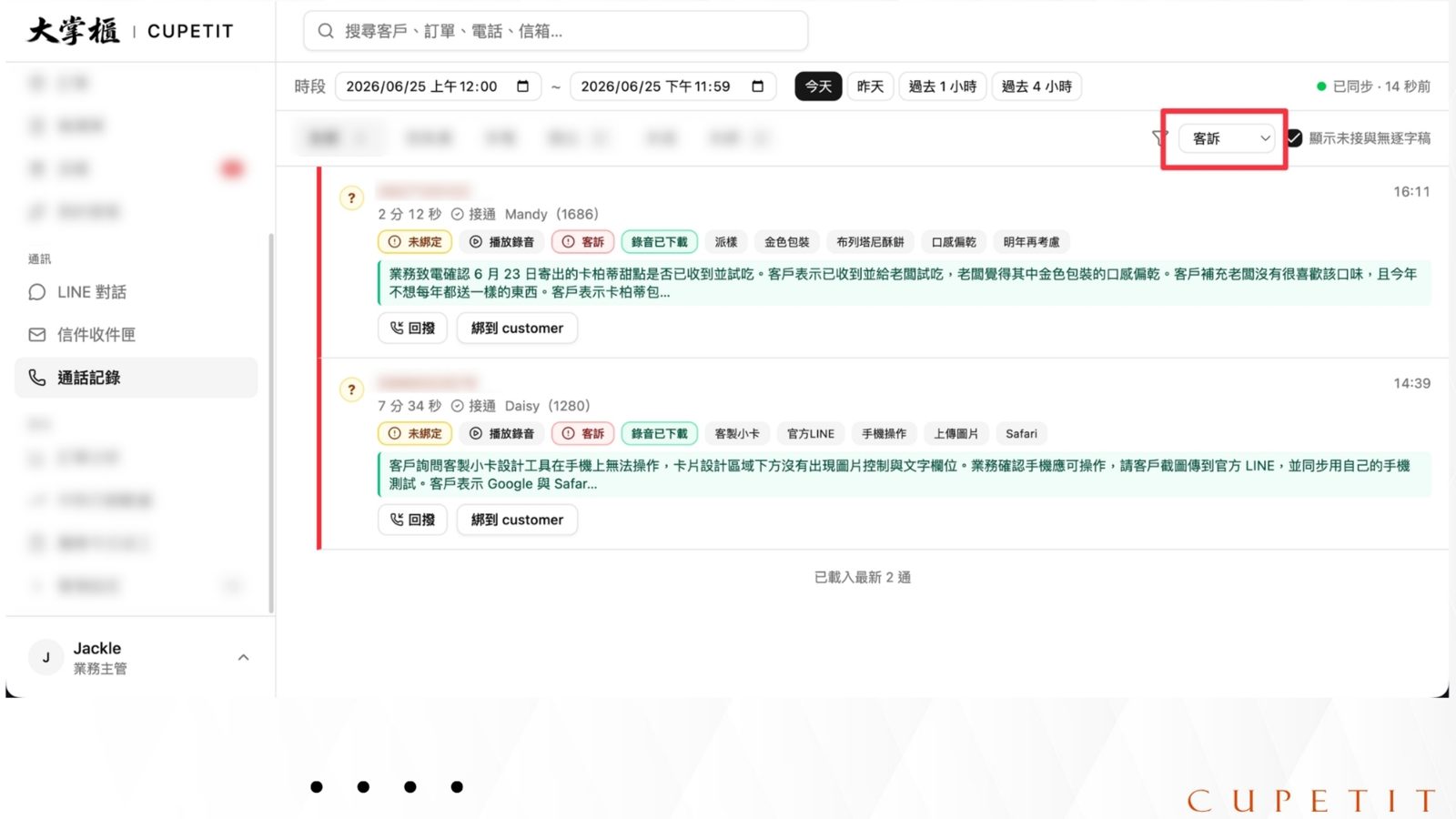The image size is (1456, 819).
Task: Click 錄音已下載 tag on Daisy call
Action: point(660,434)
